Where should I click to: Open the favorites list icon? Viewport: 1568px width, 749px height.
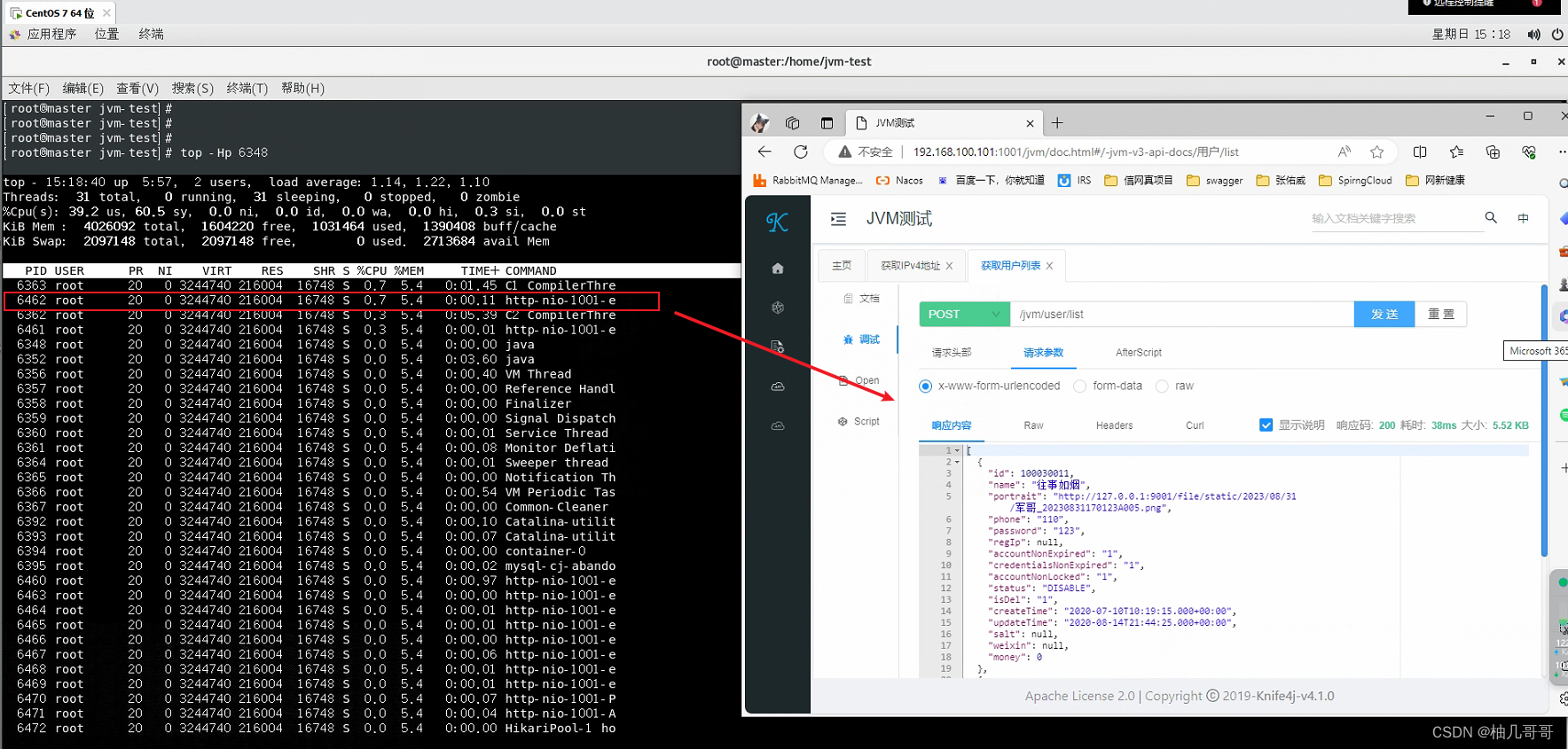(1456, 152)
